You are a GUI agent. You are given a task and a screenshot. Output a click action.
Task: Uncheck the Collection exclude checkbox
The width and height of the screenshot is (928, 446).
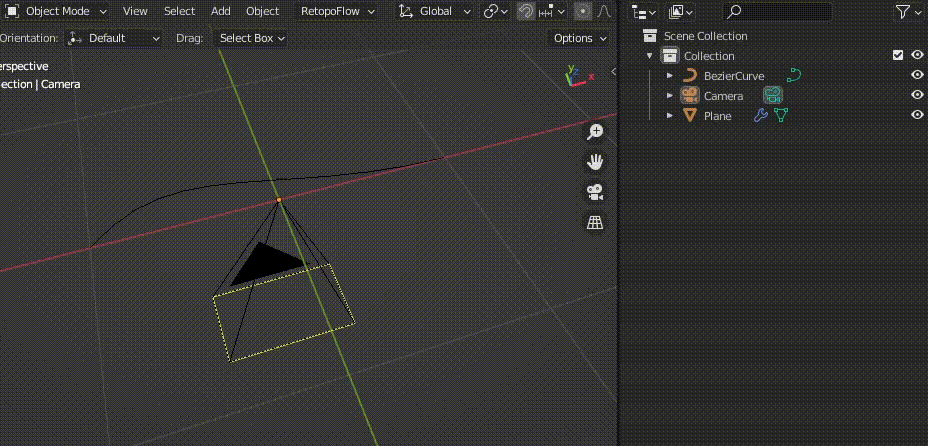coord(898,56)
